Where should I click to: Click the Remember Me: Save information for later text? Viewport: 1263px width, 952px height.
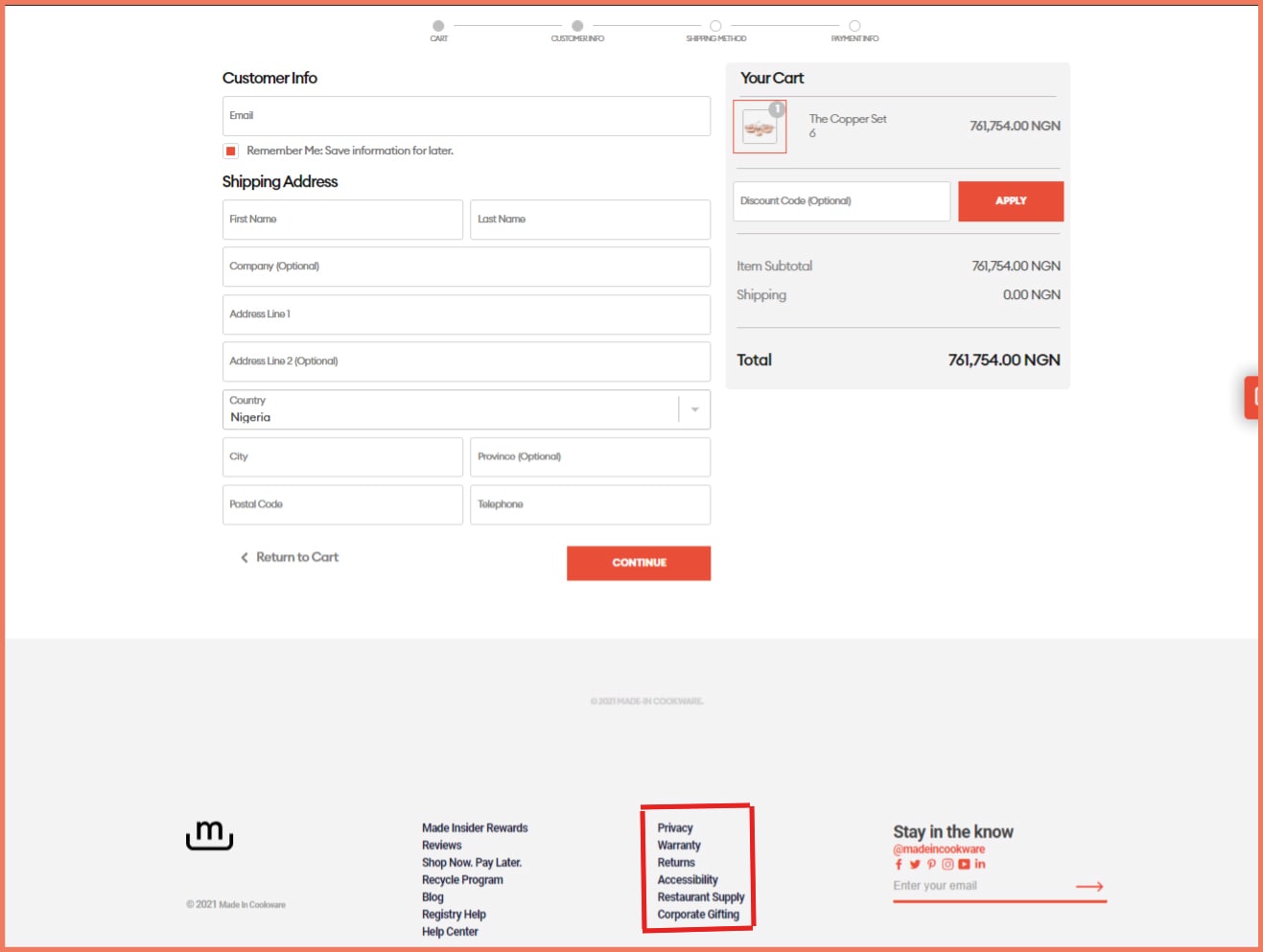click(x=350, y=151)
